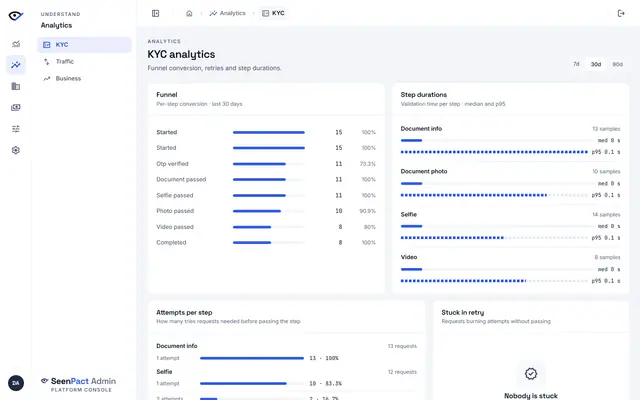
Task: Click the Selfie p95 dotted bar
Action: [494, 238]
